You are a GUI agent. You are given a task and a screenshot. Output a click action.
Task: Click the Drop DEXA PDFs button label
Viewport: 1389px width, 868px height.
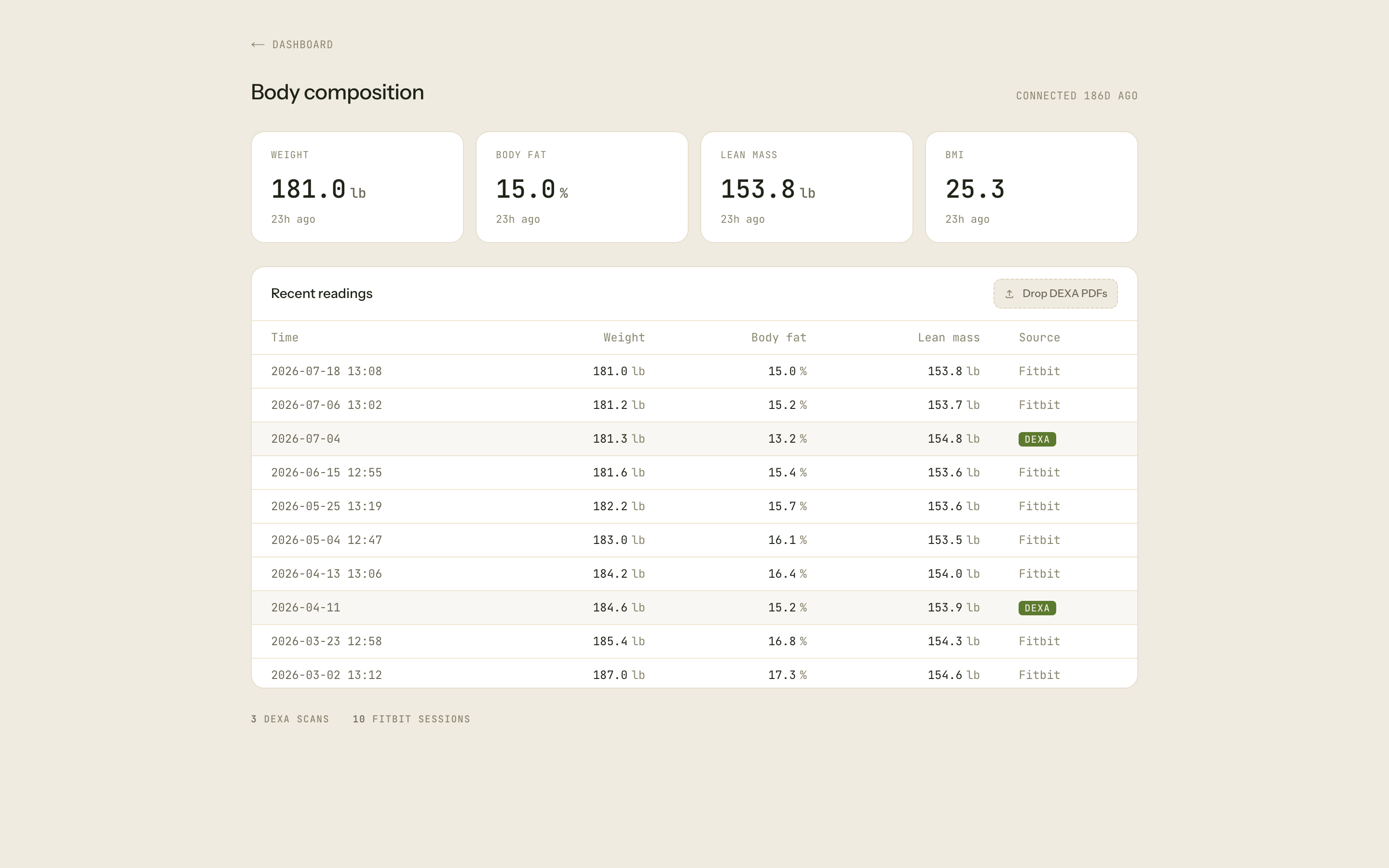pos(1064,293)
